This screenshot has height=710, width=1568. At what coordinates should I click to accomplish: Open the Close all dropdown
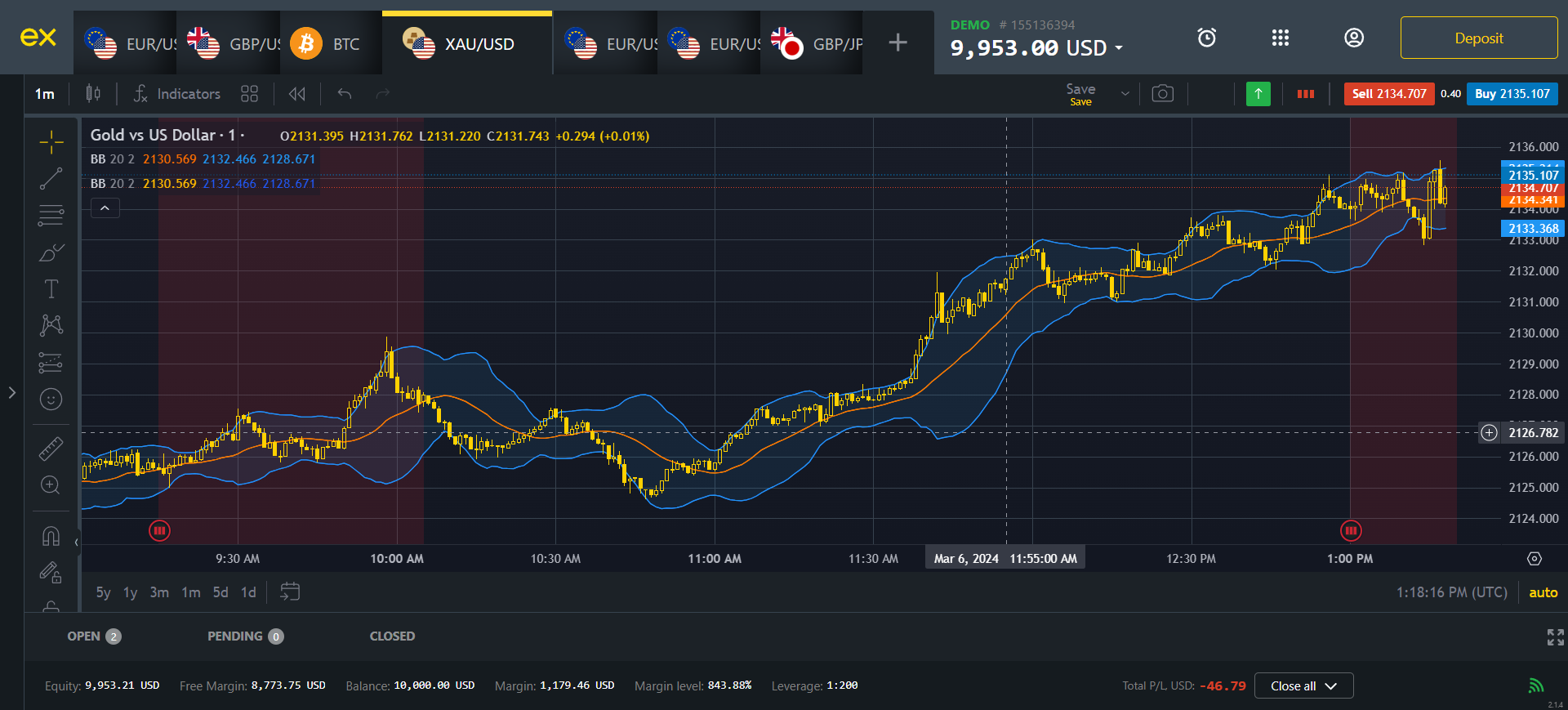(1303, 685)
